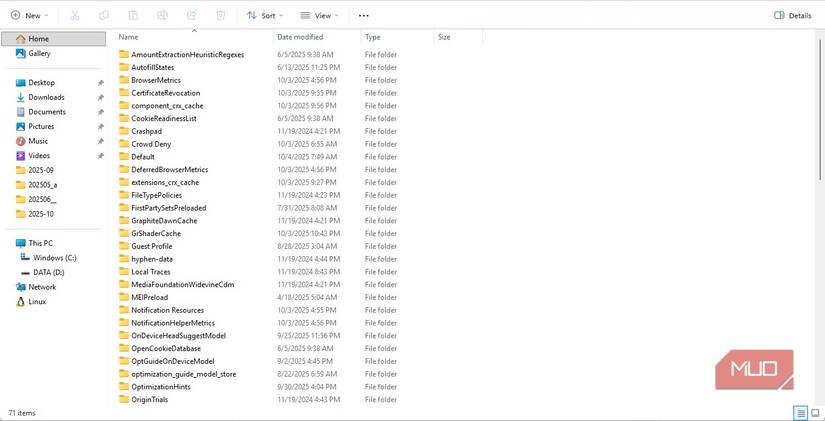Toggle the Details pane button
Image resolution: width=825 pixels, height=421 pixels.
pyautogui.click(x=793, y=16)
